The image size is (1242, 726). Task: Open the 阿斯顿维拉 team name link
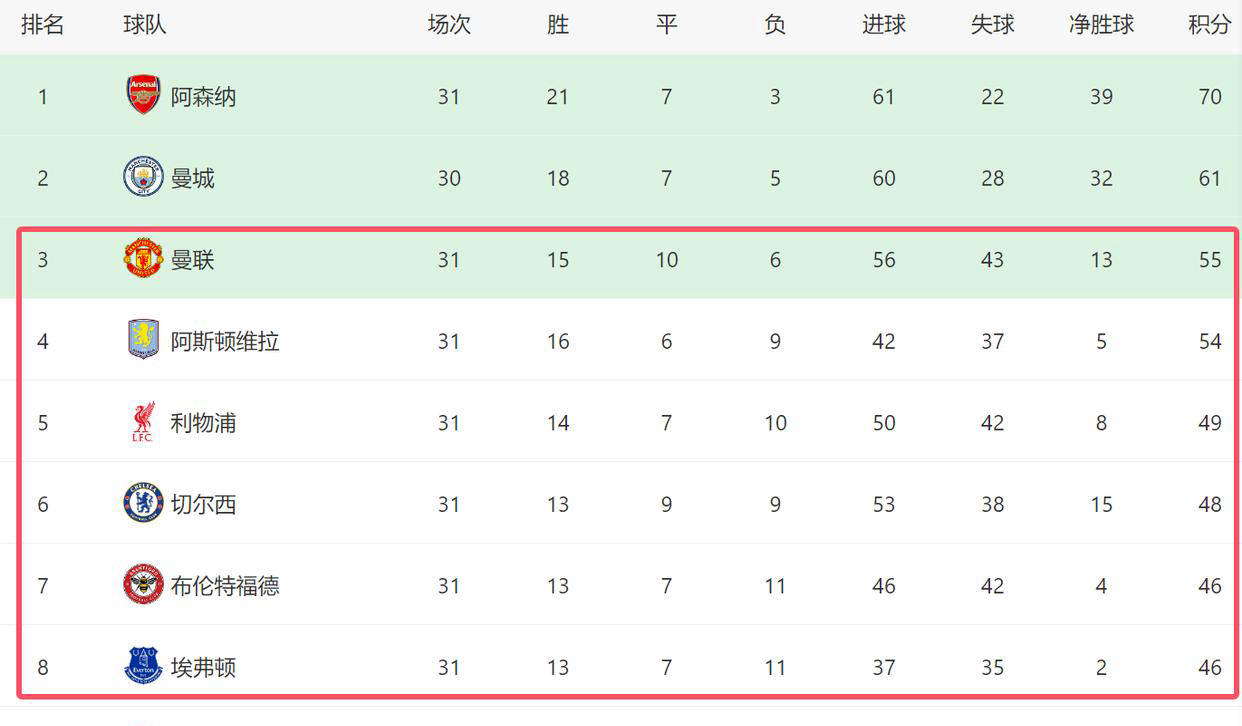pyautogui.click(x=225, y=341)
